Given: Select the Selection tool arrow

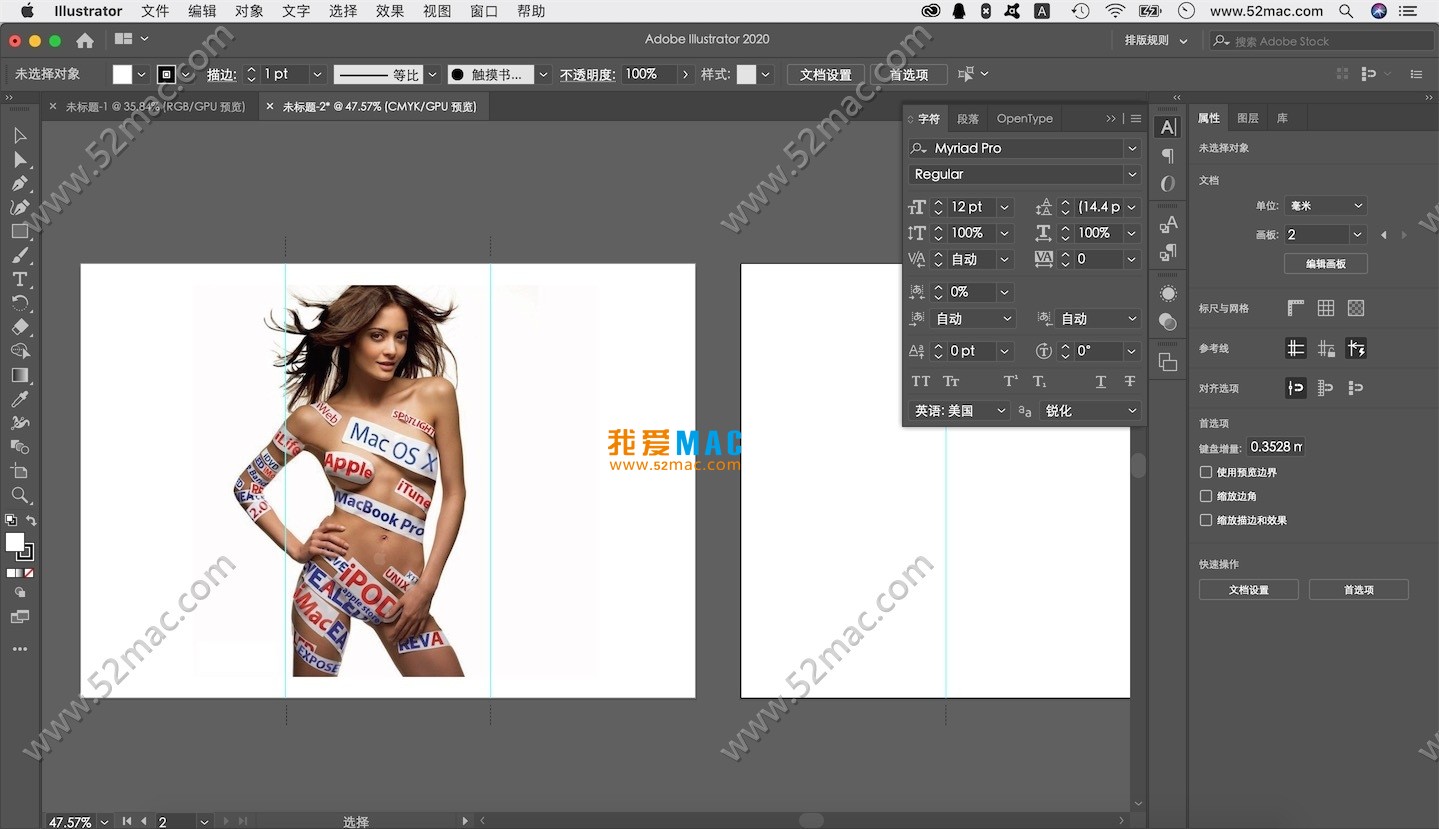Looking at the screenshot, I should [x=20, y=135].
